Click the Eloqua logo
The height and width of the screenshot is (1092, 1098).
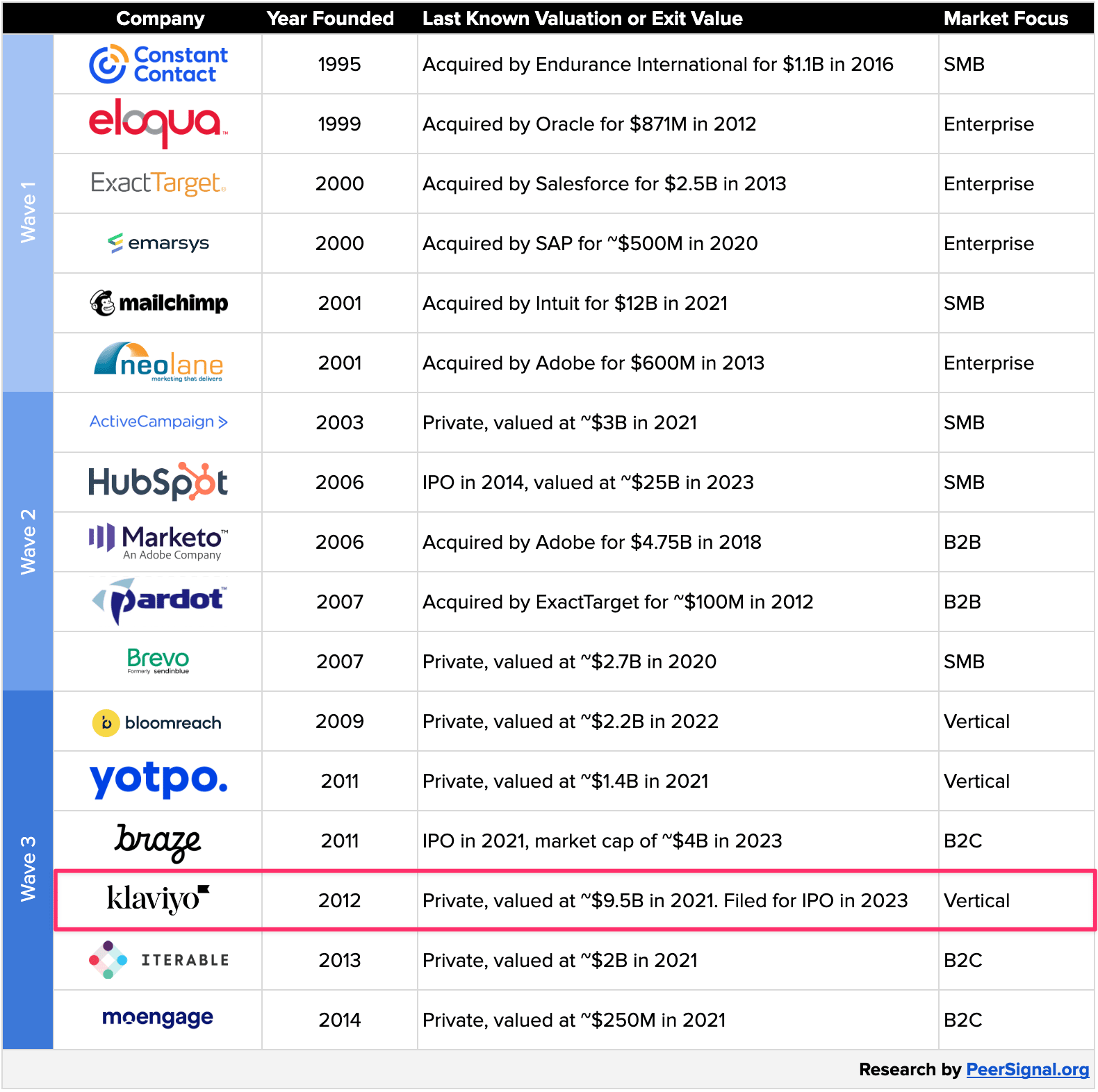tap(158, 123)
